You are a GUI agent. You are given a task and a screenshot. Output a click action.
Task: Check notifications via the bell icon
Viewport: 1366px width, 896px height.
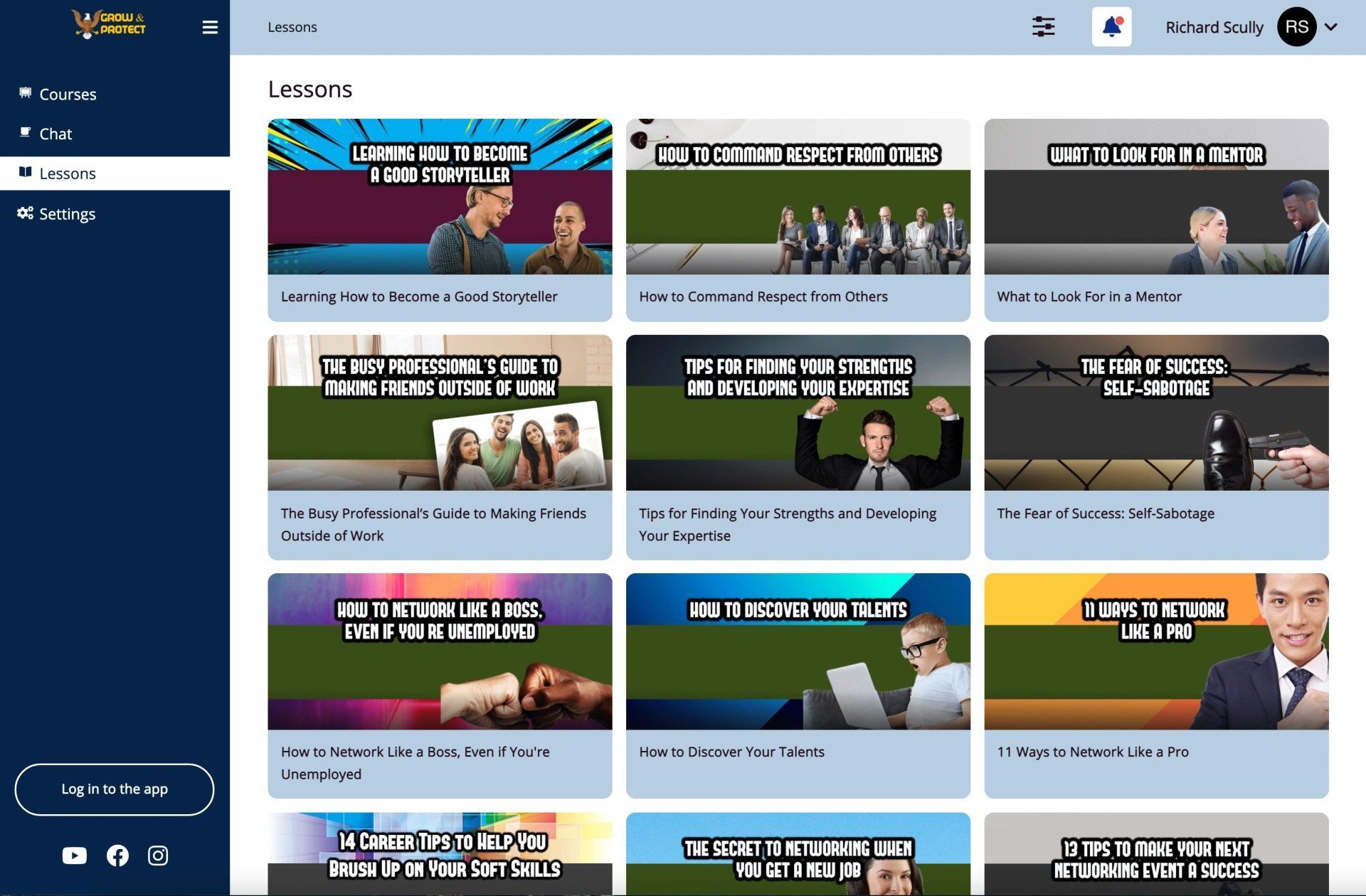point(1111,26)
